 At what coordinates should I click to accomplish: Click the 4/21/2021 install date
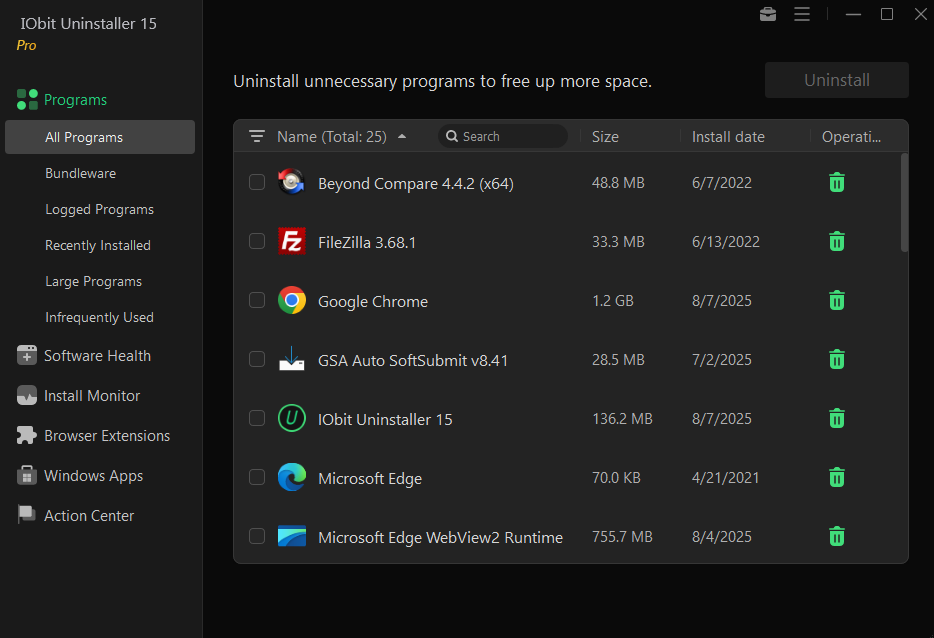tap(726, 478)
